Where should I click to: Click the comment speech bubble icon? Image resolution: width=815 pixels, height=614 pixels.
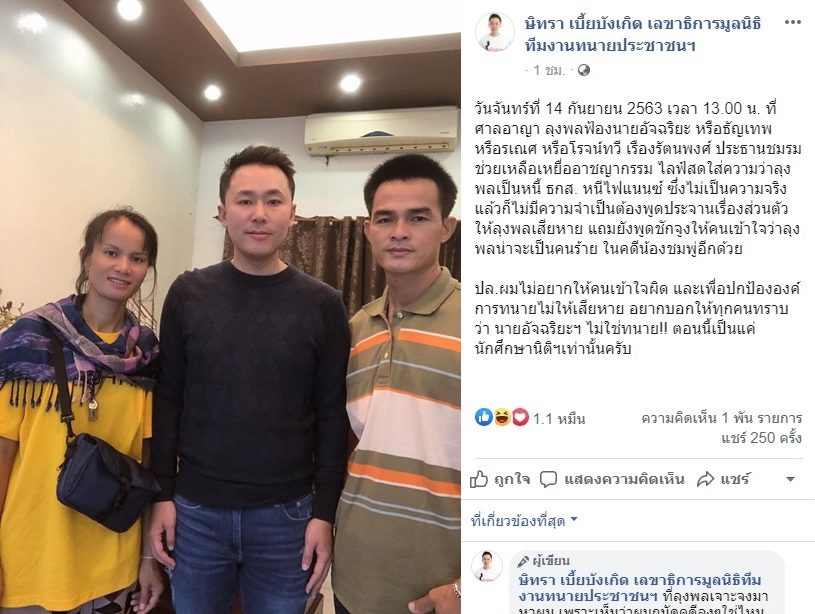click(548, 479)
